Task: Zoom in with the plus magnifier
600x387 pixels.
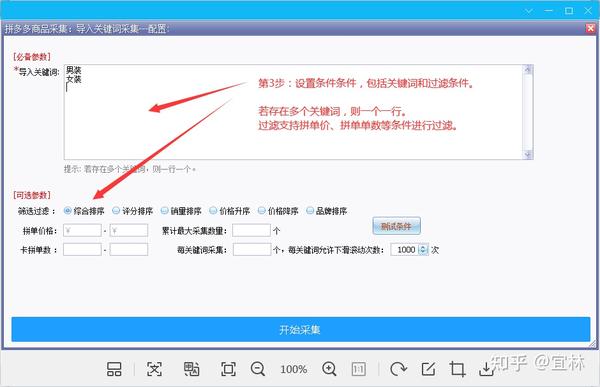Action: click(329, 369)
